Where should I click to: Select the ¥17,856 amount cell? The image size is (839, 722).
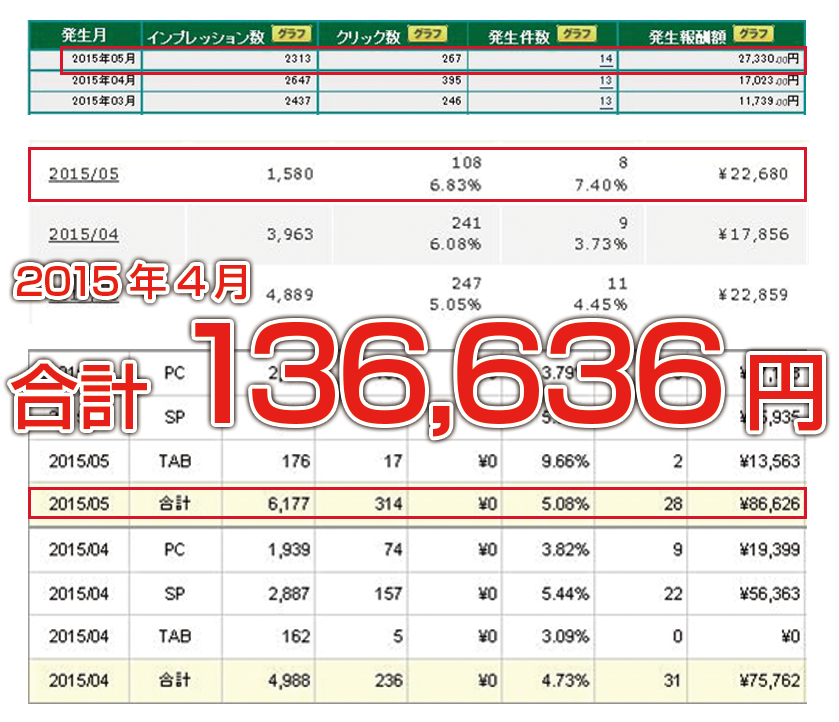pyautogui.click(x=753, y=235)
